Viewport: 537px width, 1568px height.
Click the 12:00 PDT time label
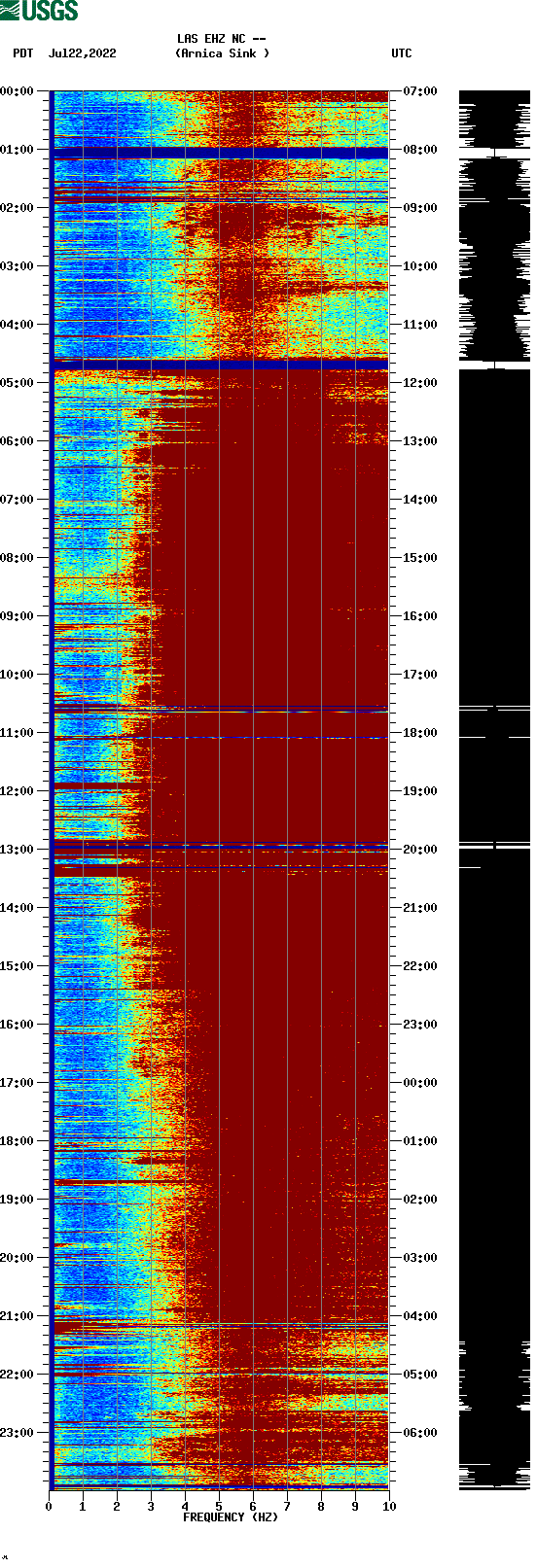pyautogui.click(x=18, y=791)
